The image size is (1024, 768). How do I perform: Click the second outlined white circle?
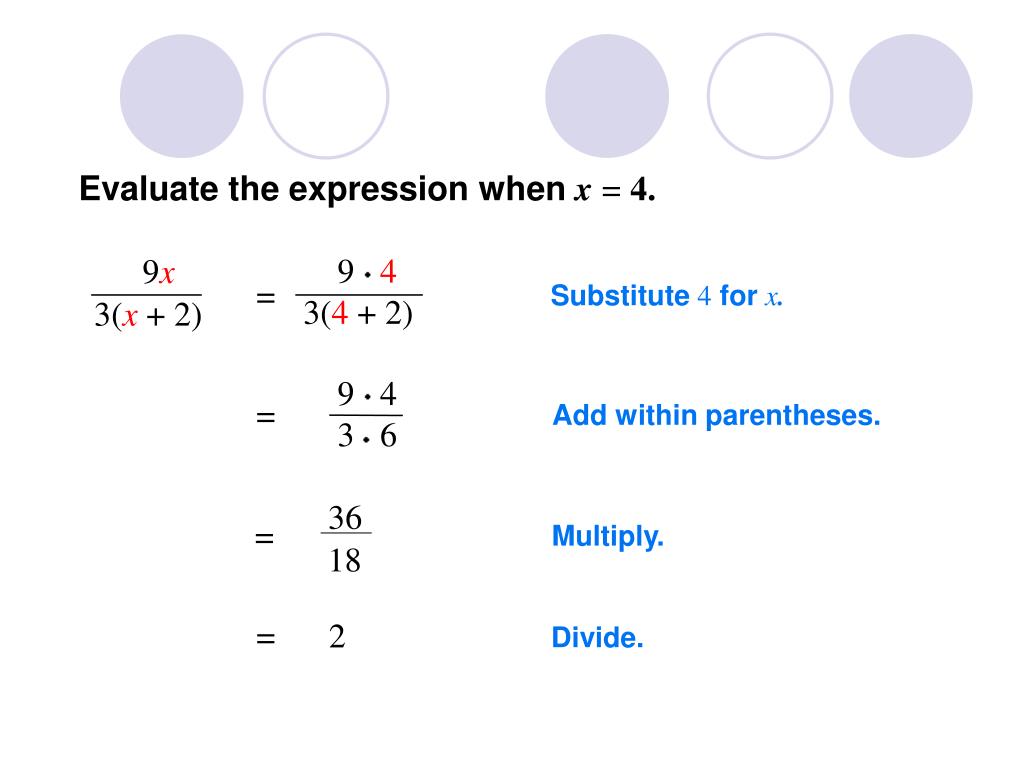[x=770, y=96]
